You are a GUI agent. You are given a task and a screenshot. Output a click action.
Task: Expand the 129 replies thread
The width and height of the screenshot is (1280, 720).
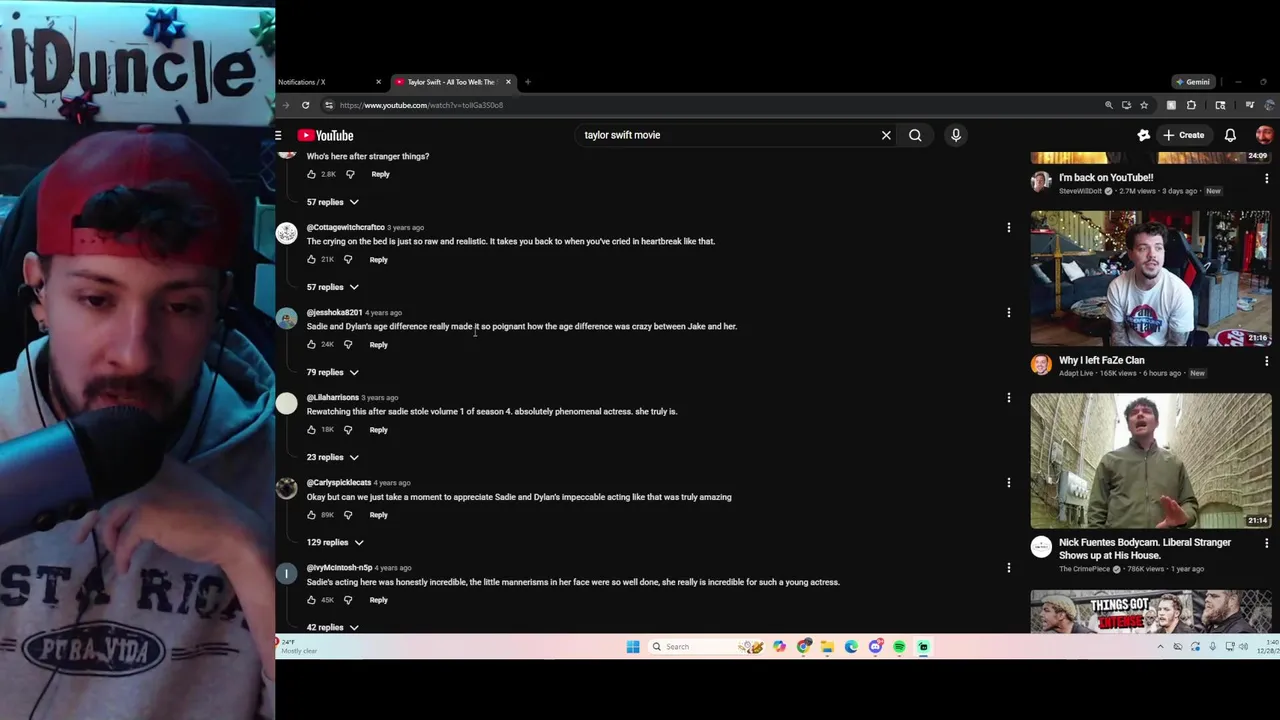[x=334, y=542]
